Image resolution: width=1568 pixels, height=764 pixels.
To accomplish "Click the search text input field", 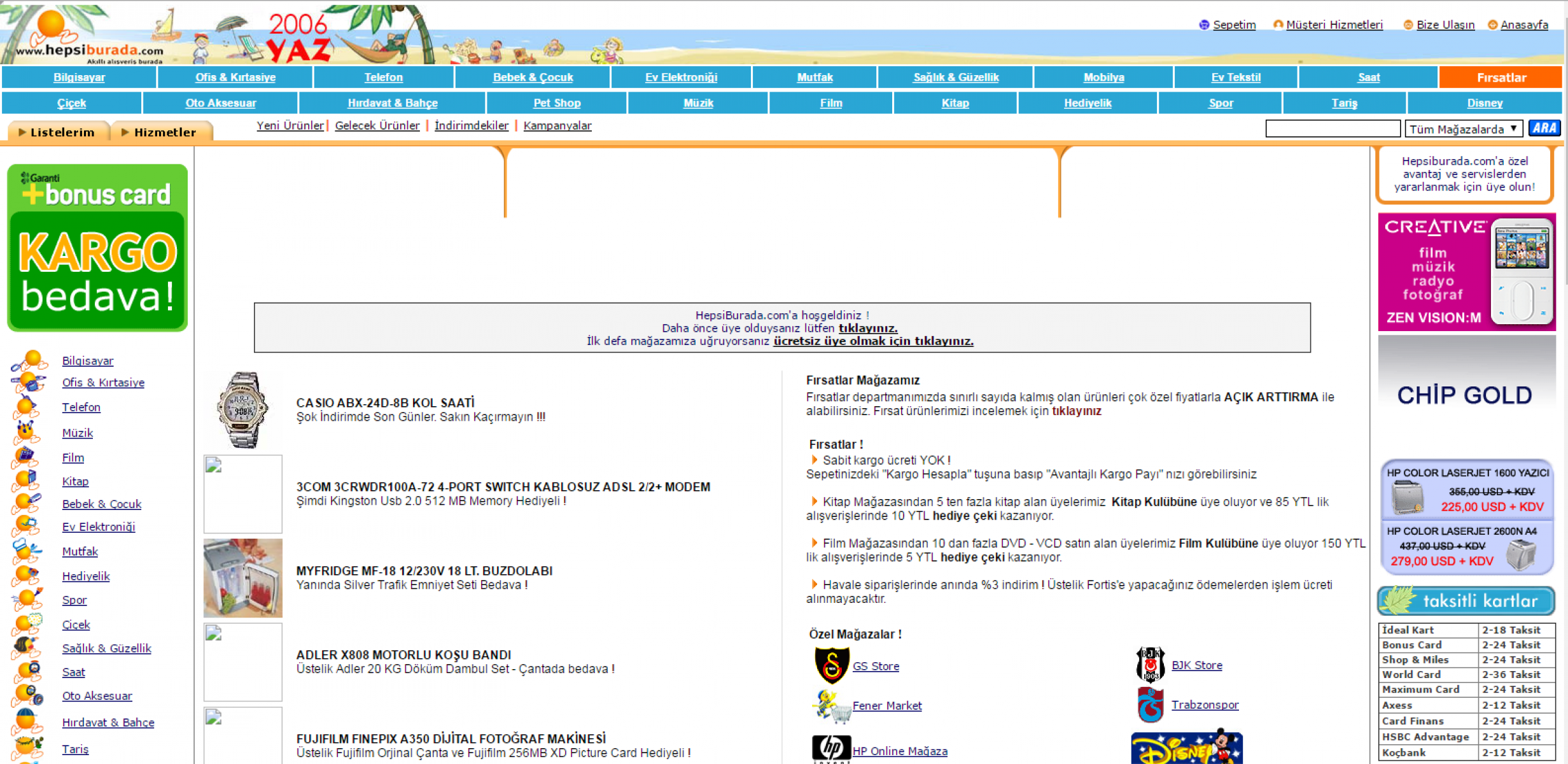I will click(1332, 129).
